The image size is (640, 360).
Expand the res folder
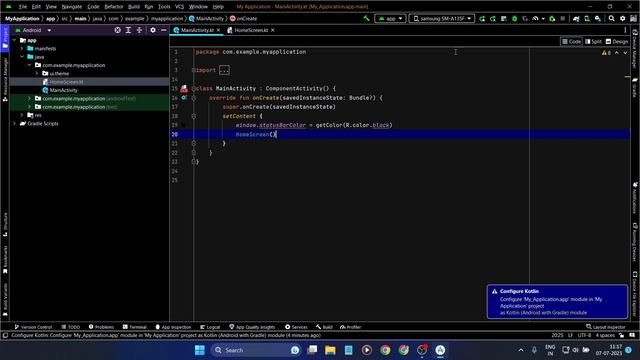22,115
